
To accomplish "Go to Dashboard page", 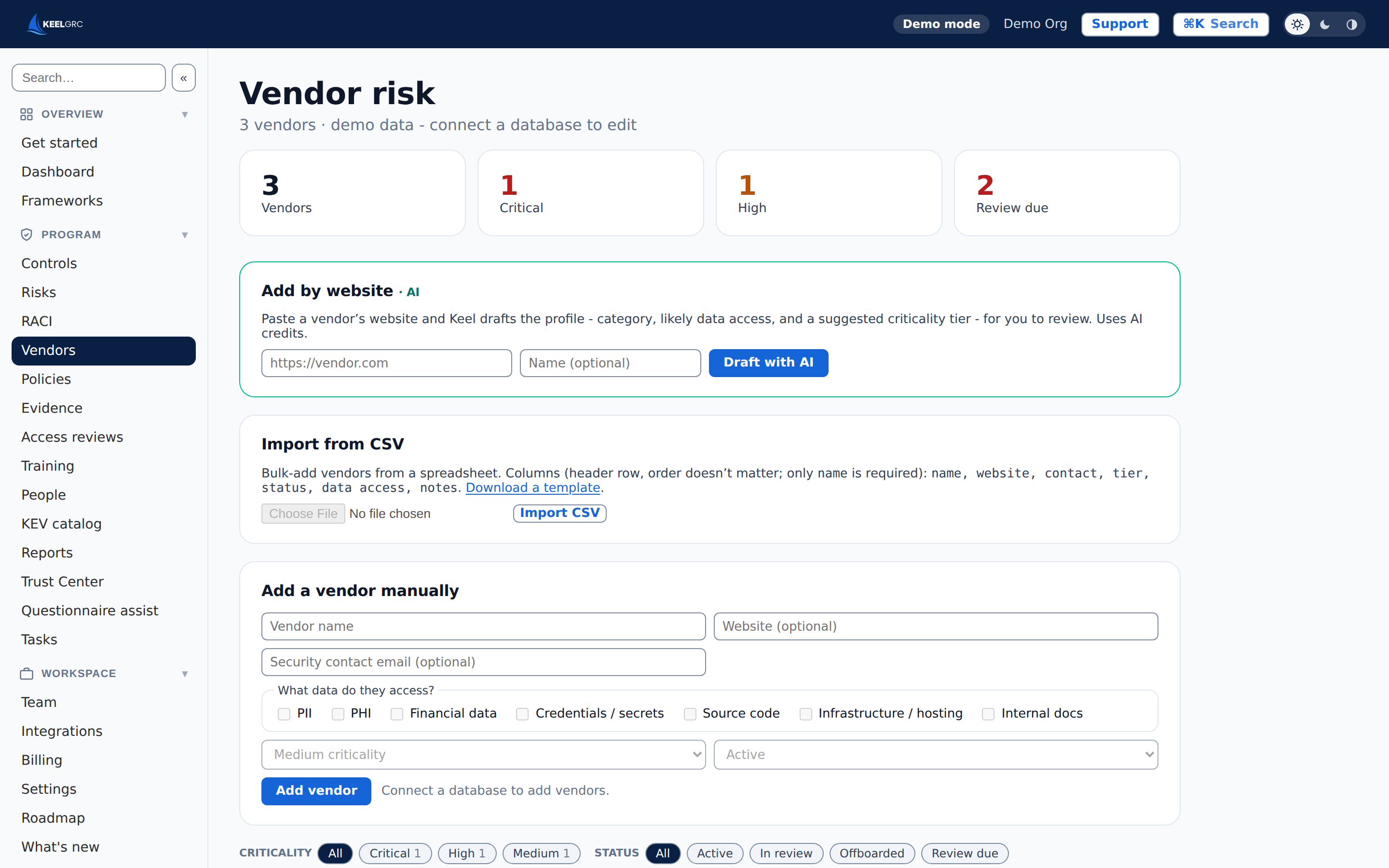I will click(x=103, y=172).
